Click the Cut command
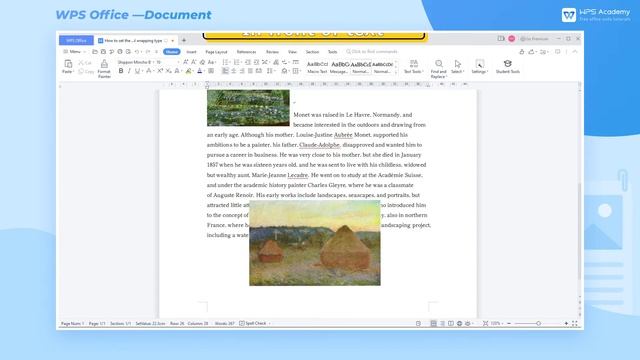640x360 pixels. pyautogui.click(x=85, y=63)
